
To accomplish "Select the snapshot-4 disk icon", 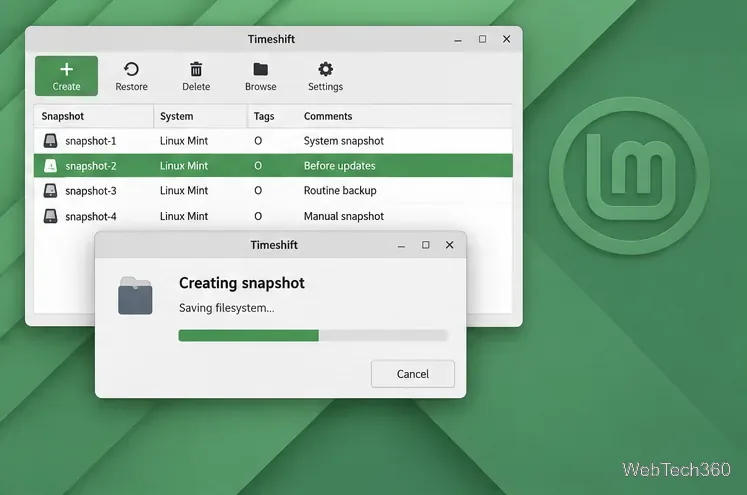I will coord(50,216).
